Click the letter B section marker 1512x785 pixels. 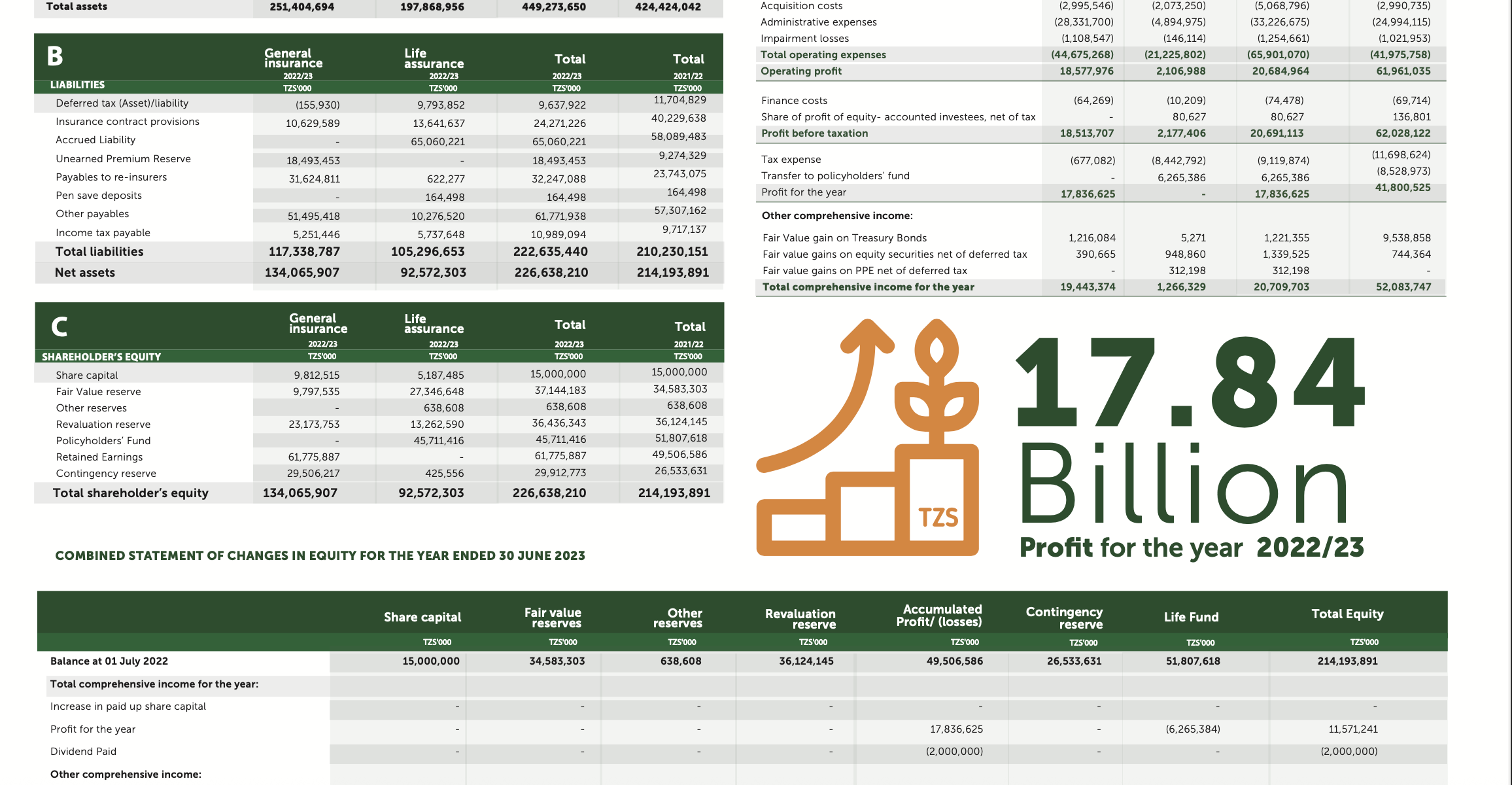pyautogui.click(x=55, y=57)
